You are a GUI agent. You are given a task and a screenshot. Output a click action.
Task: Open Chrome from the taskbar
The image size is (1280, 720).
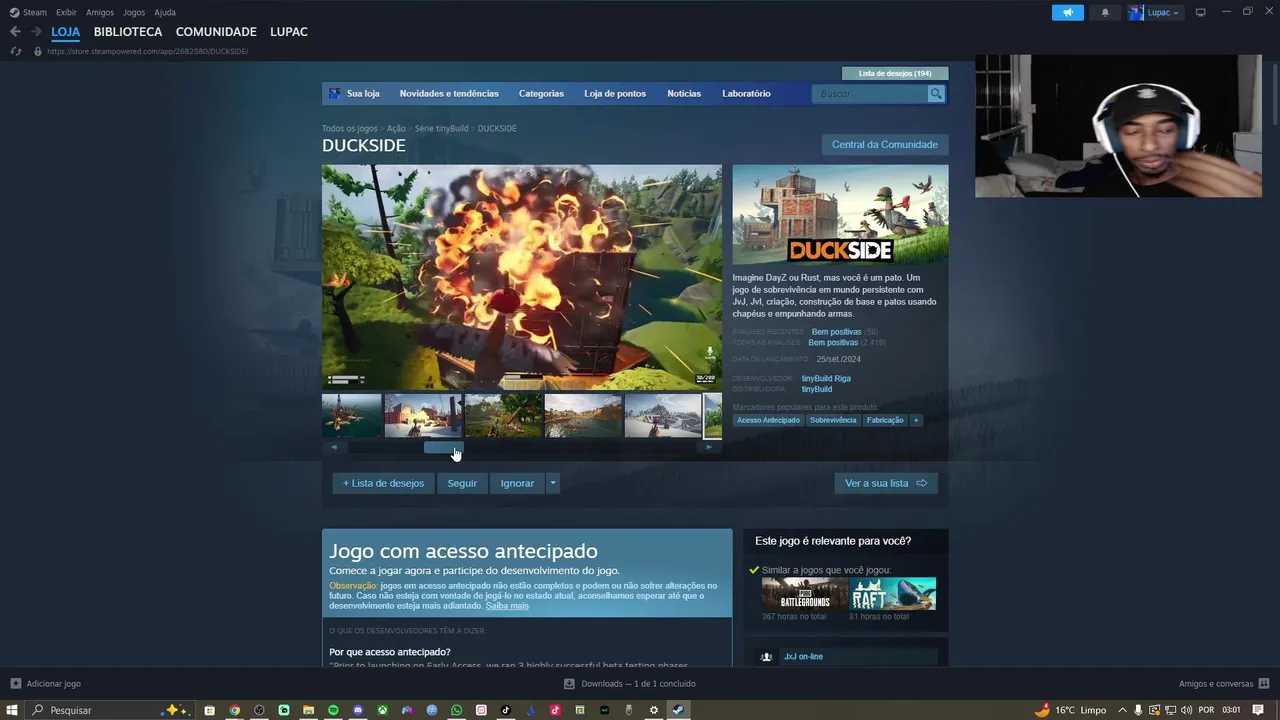tap(234, 710)
